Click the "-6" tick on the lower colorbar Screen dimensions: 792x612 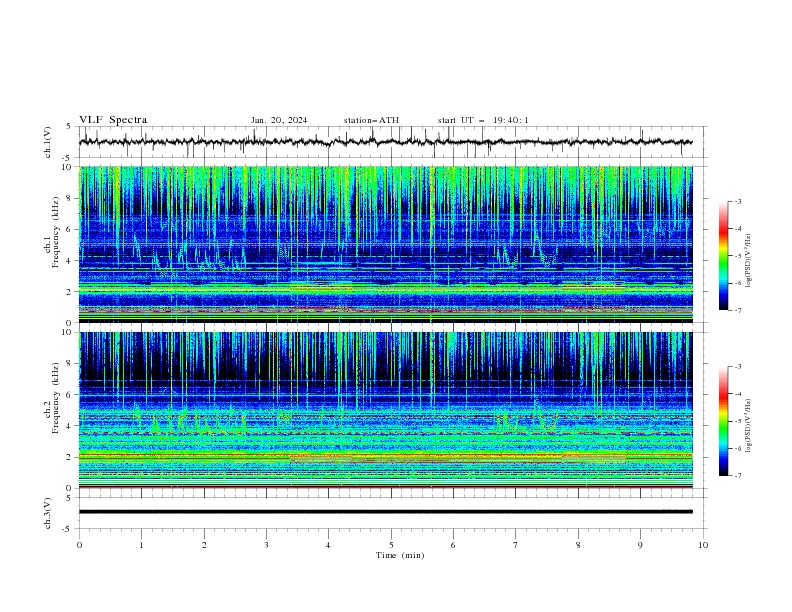738,448
